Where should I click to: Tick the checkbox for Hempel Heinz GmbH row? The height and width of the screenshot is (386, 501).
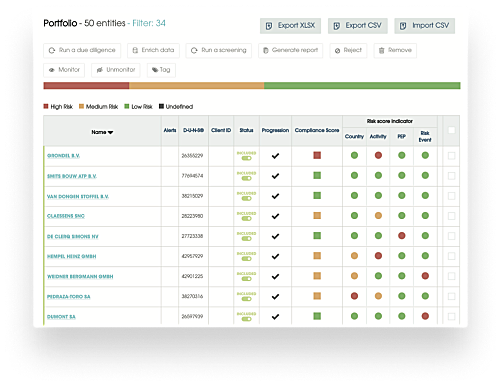pyautogui.click(x=451, y=256)
